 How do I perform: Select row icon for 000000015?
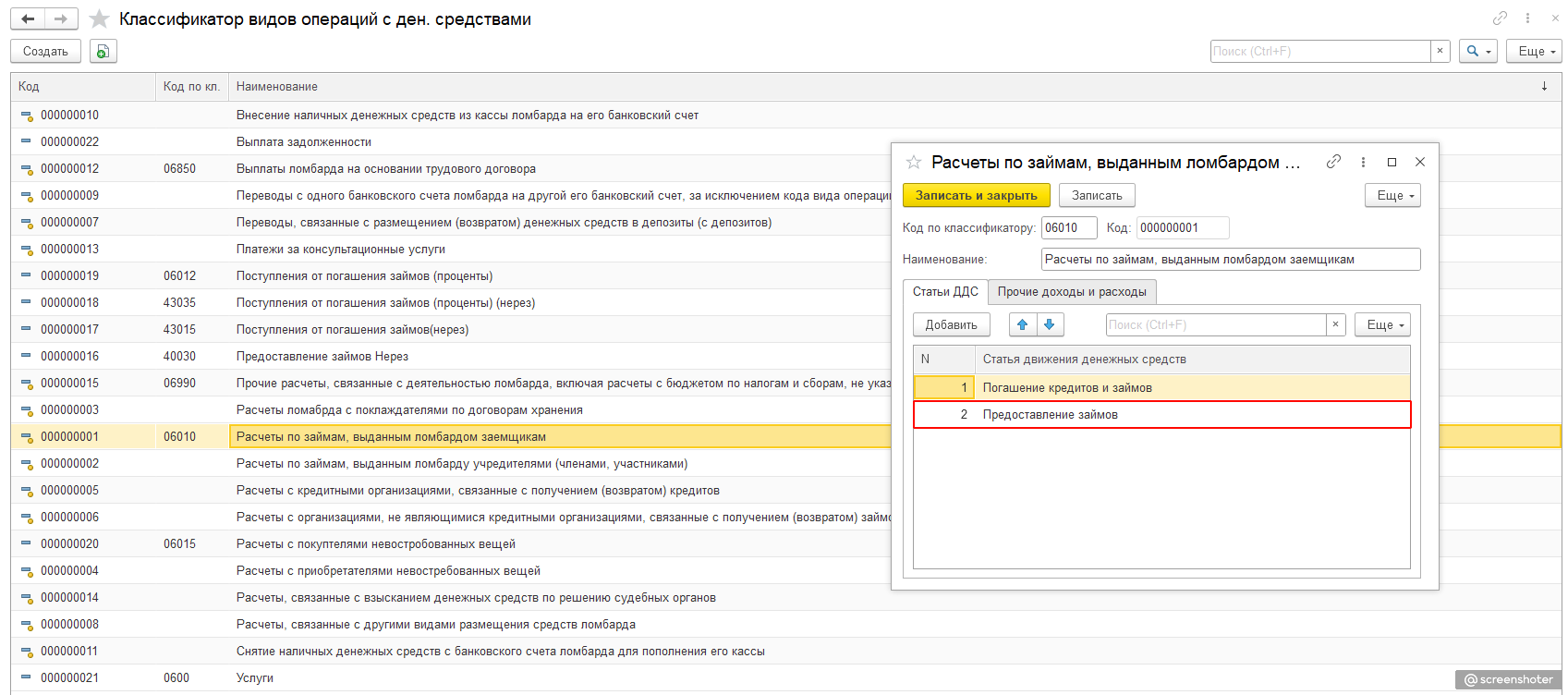click(x=27, y=384)
